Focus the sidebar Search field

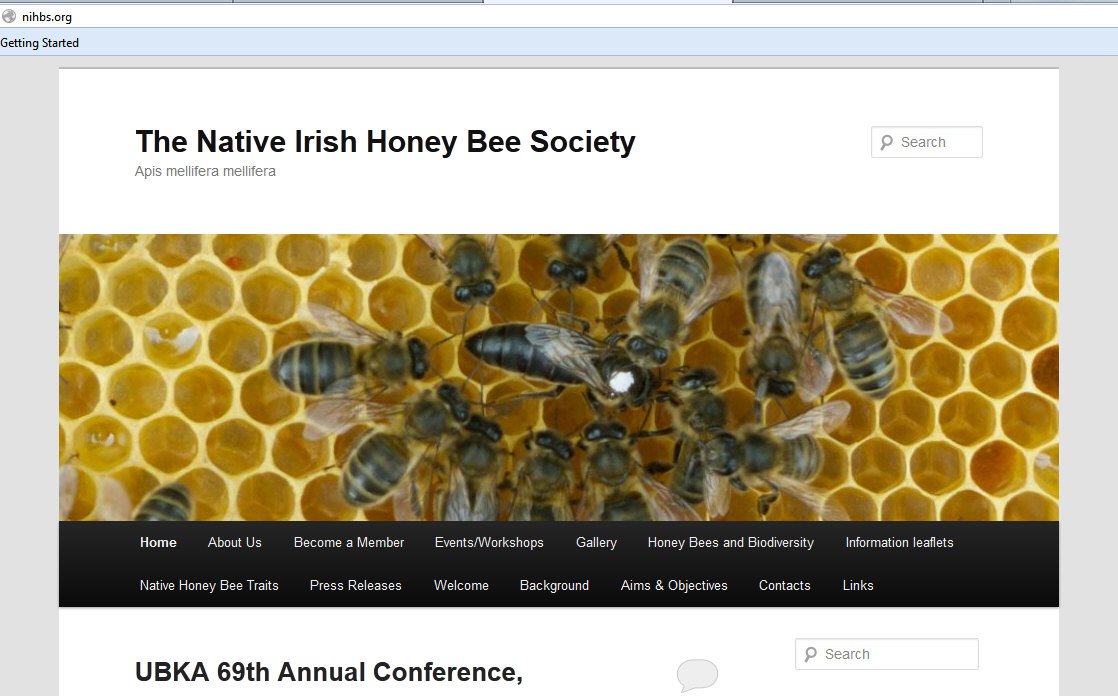pos(886,654)
